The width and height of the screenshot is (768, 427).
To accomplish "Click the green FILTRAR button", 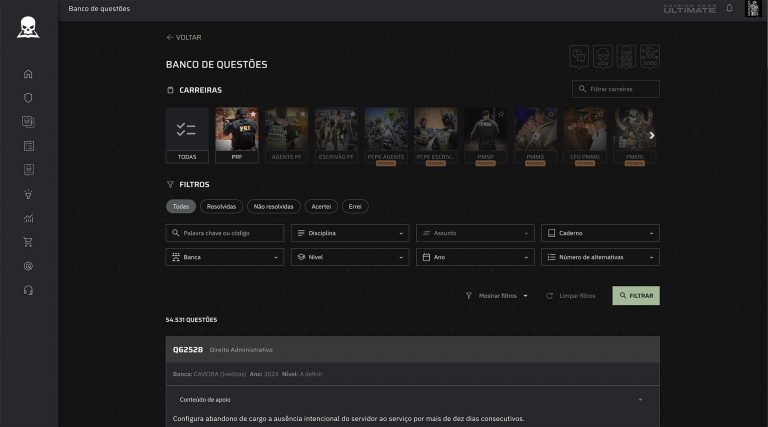I will tap(635, 296).
